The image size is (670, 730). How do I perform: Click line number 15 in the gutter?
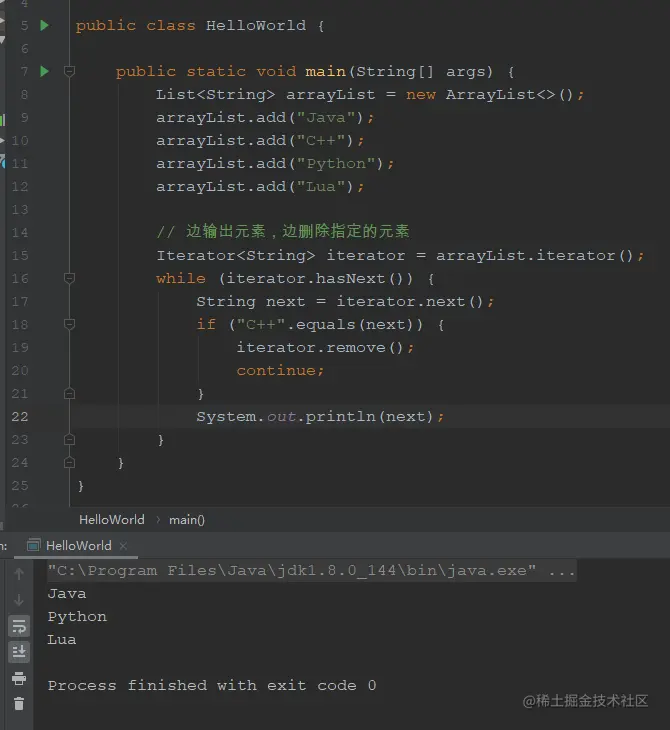pyautogui.click(x=20, y=255)
